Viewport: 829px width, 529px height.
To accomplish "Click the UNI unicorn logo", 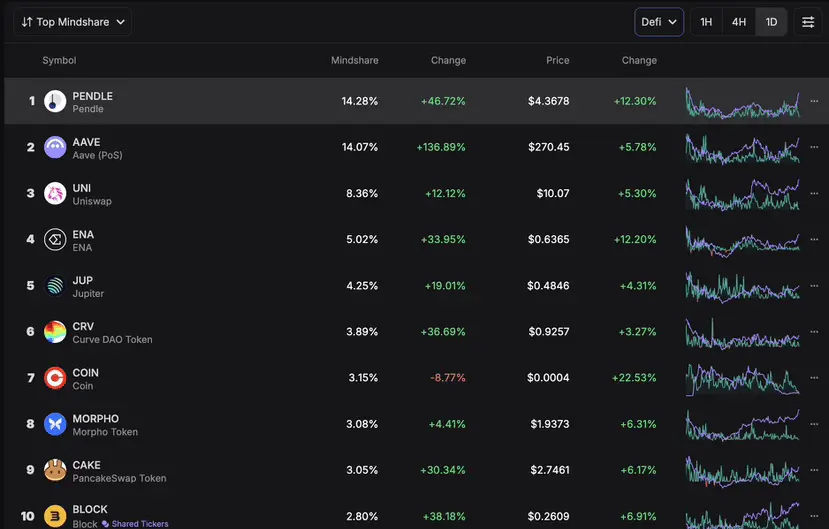I will [x=55, y=193].
